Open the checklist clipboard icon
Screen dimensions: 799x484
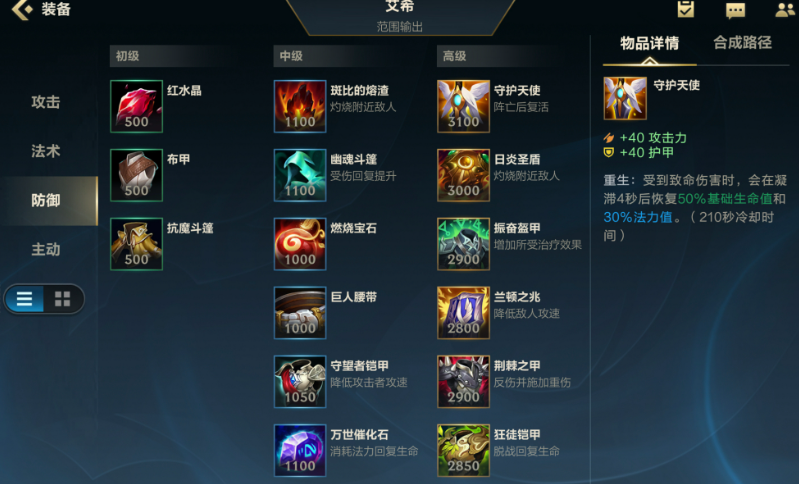click(x=685, y=9)
